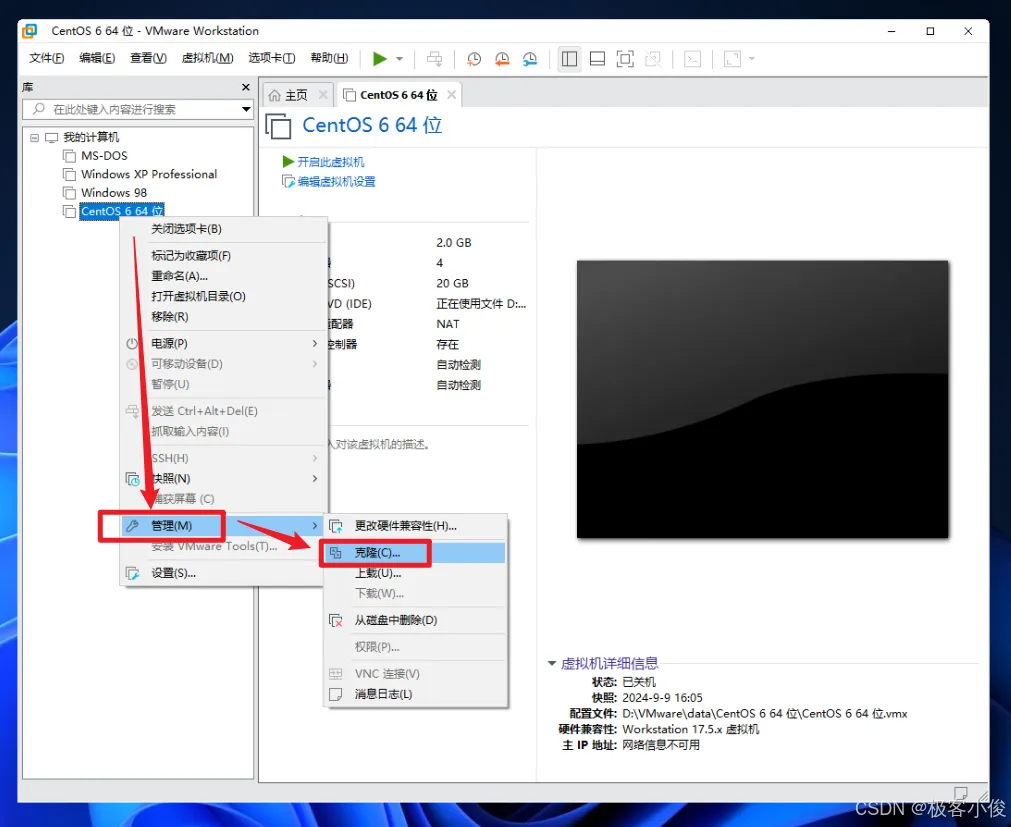Expand the 电源(P) submenu
The image size is (1011, 827).
pos(224,343)
